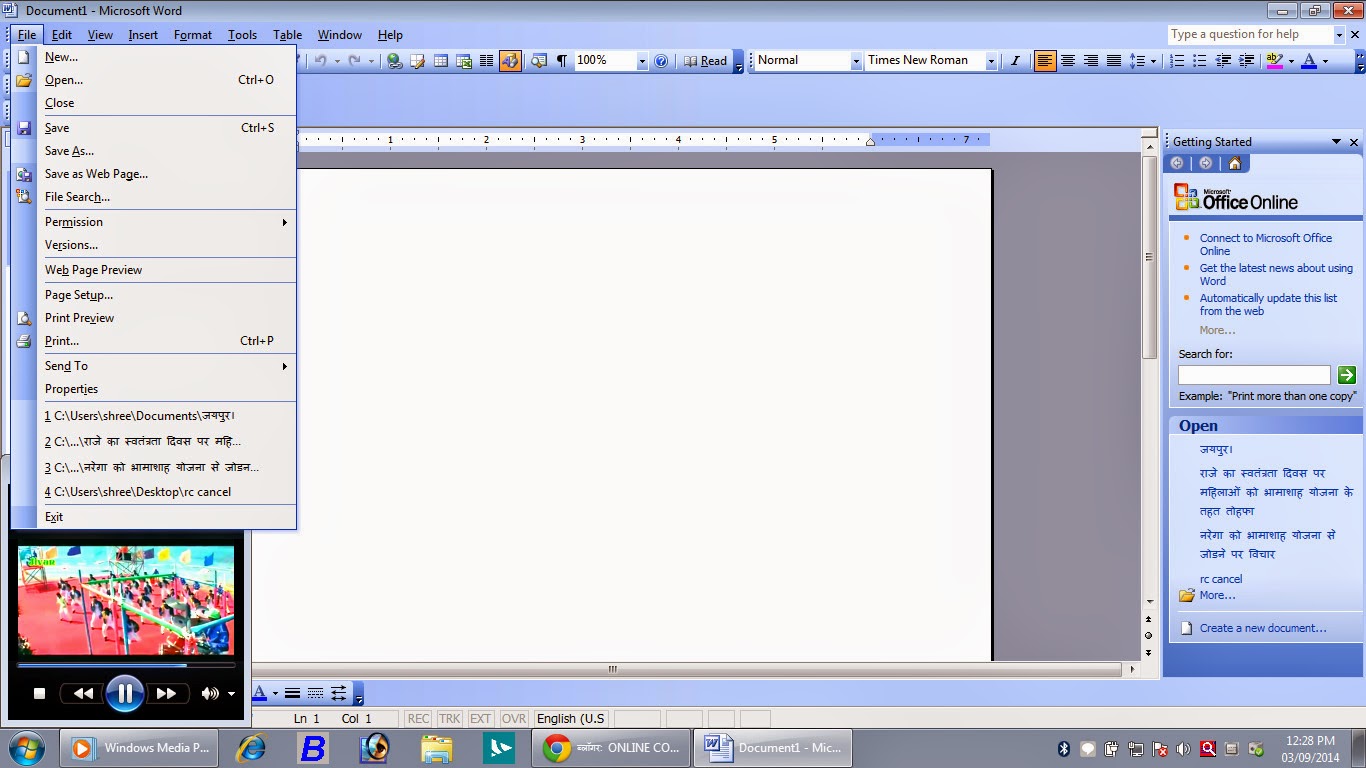
Task: Open the Font color dropdown arrow
Action: click(1324, 61)
